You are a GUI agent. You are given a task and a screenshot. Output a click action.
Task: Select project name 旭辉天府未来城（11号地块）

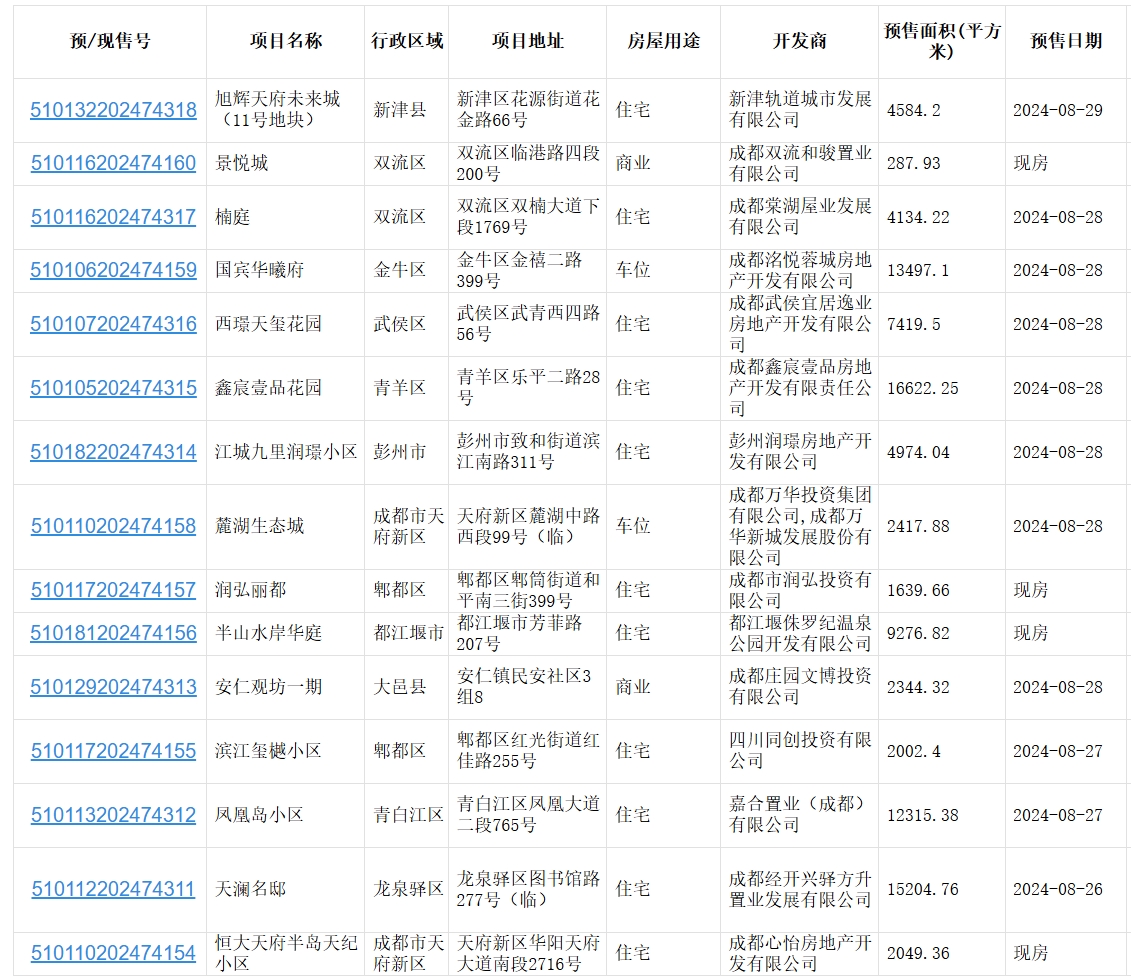tap(278, 110)
